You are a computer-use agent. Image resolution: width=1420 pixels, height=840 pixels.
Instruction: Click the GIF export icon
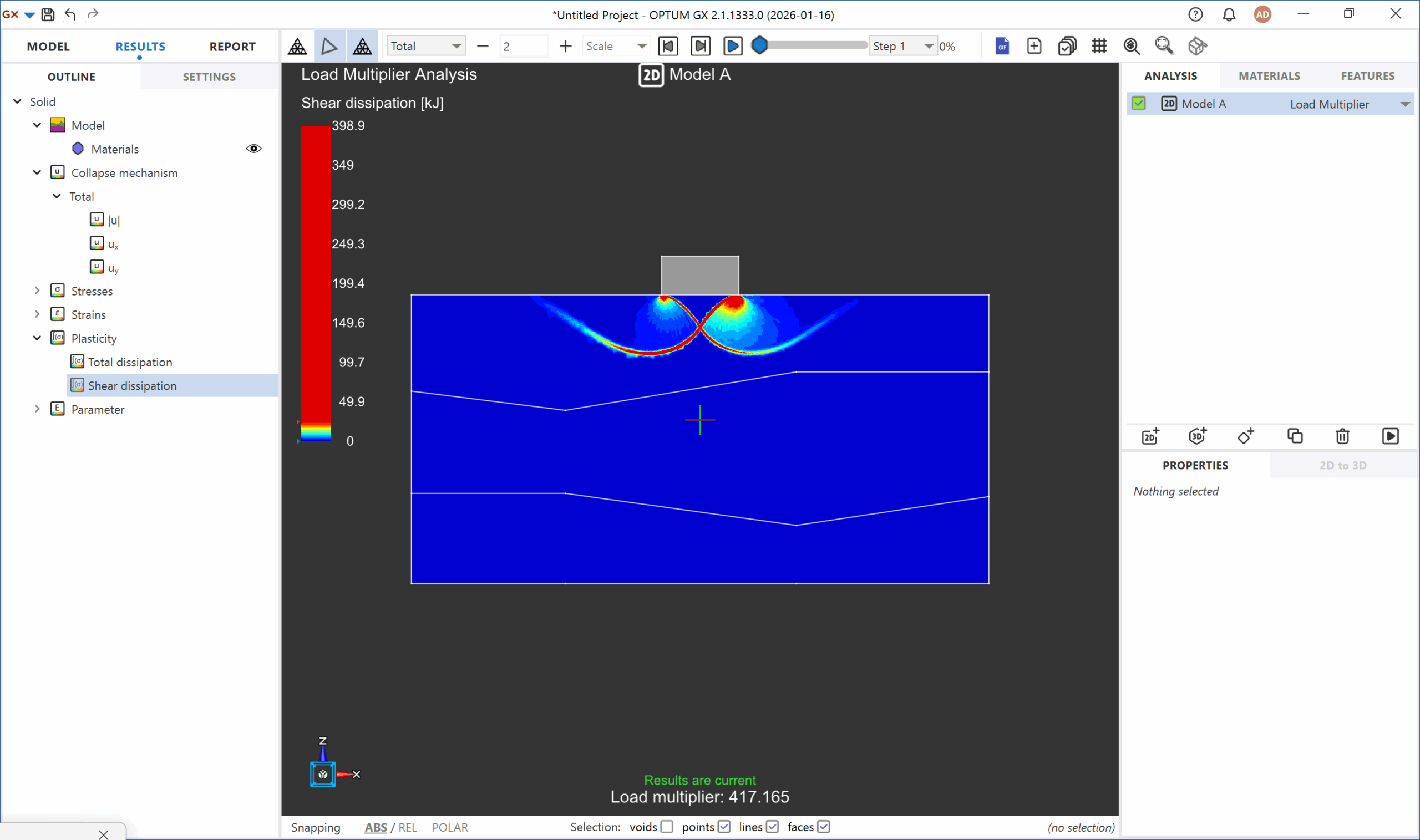point(1002,46)
